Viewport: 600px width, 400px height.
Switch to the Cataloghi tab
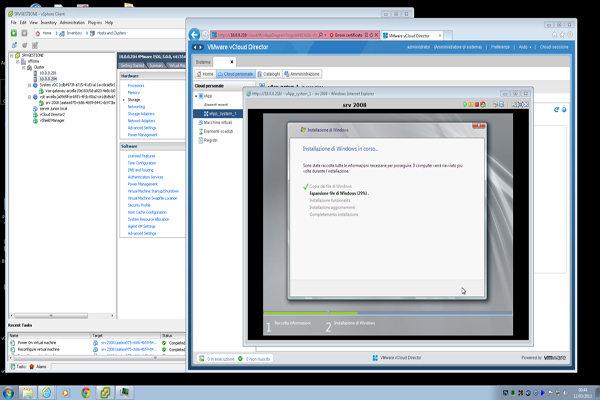coord(271,74)
